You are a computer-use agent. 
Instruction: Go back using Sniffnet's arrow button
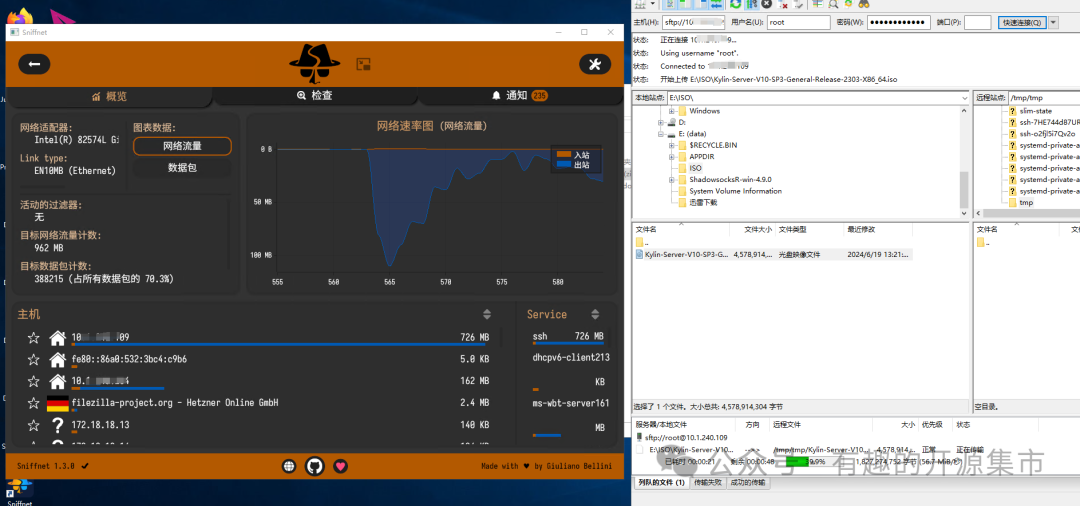click(34, 64)
